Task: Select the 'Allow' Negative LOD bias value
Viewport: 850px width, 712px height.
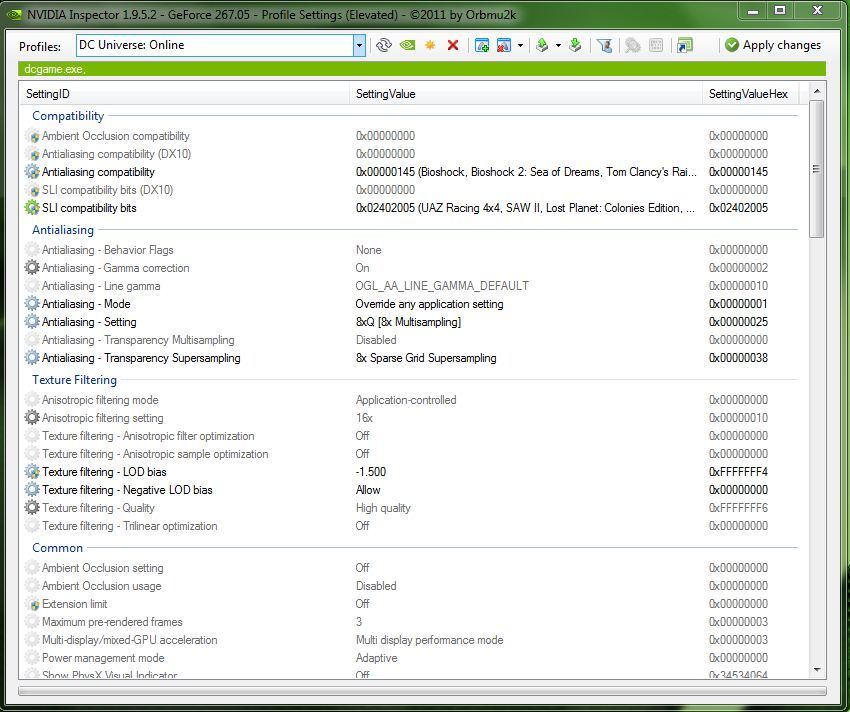Action: tap(368, 490)
